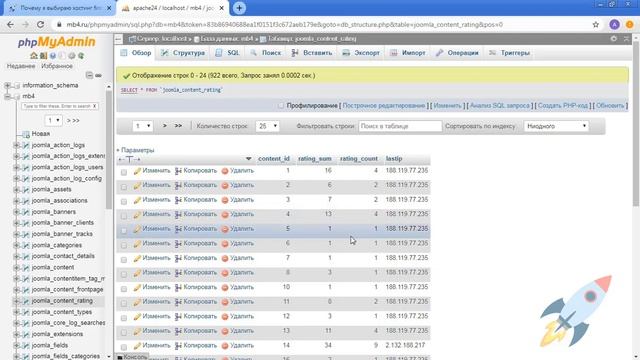Screen dimensions: 640x360
Task: Click the table icon of joomla_assets
Action: point(26,190)
